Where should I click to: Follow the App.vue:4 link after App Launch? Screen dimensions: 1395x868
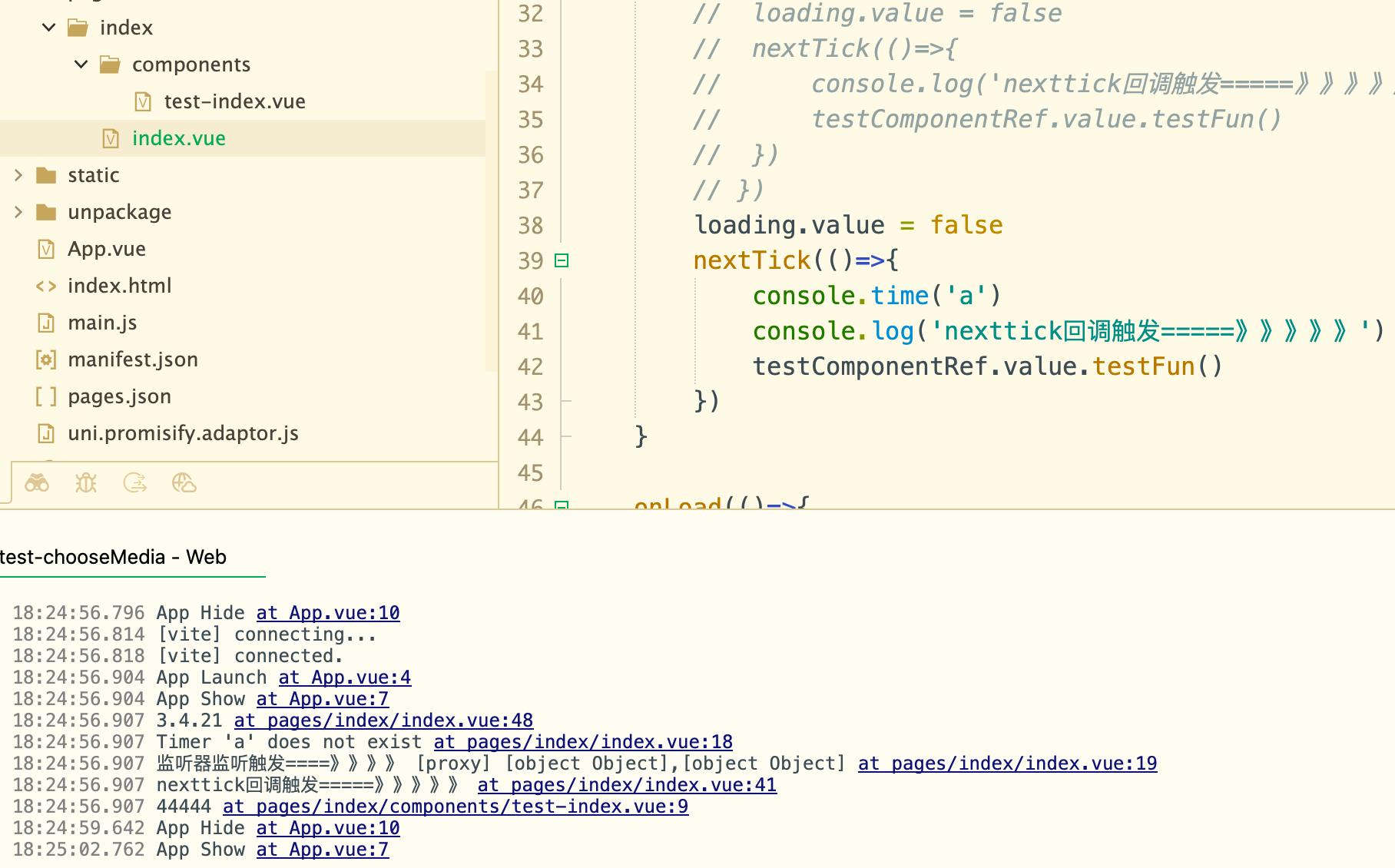[345, 678]
